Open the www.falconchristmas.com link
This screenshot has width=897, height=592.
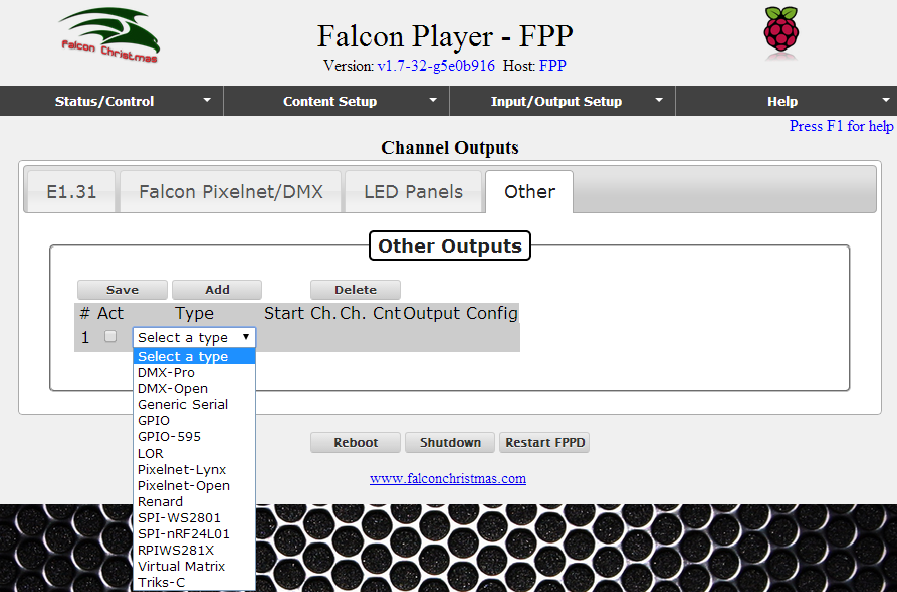pyautogui.click(x=448, y=478)
